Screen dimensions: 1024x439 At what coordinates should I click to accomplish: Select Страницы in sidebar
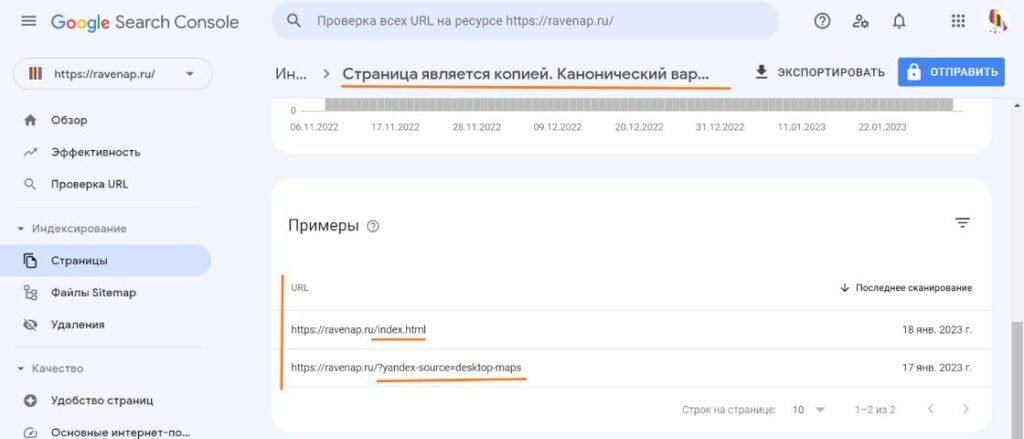click(x=106, y=261)
